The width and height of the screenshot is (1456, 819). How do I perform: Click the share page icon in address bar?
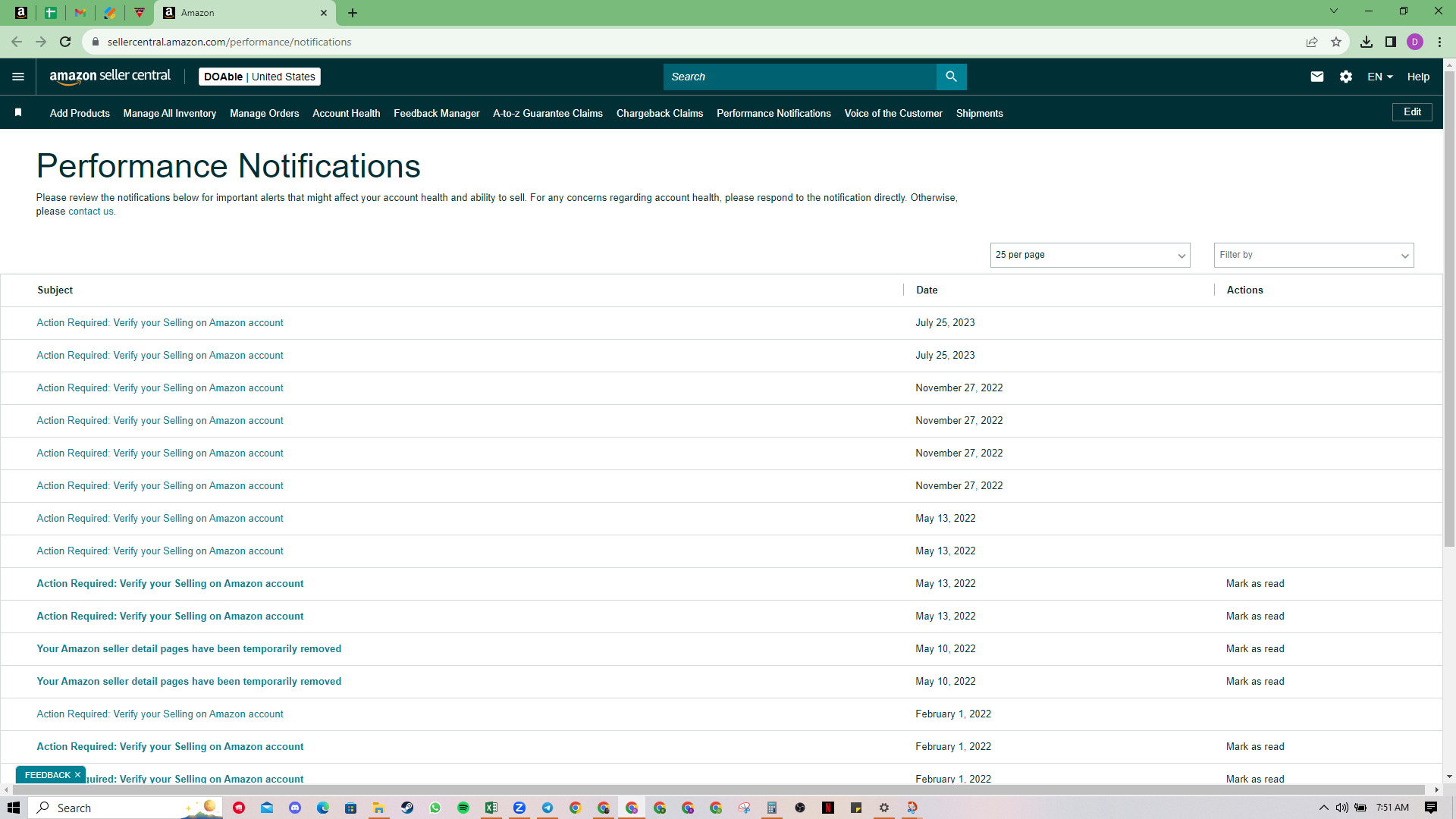click(1312, 42)
